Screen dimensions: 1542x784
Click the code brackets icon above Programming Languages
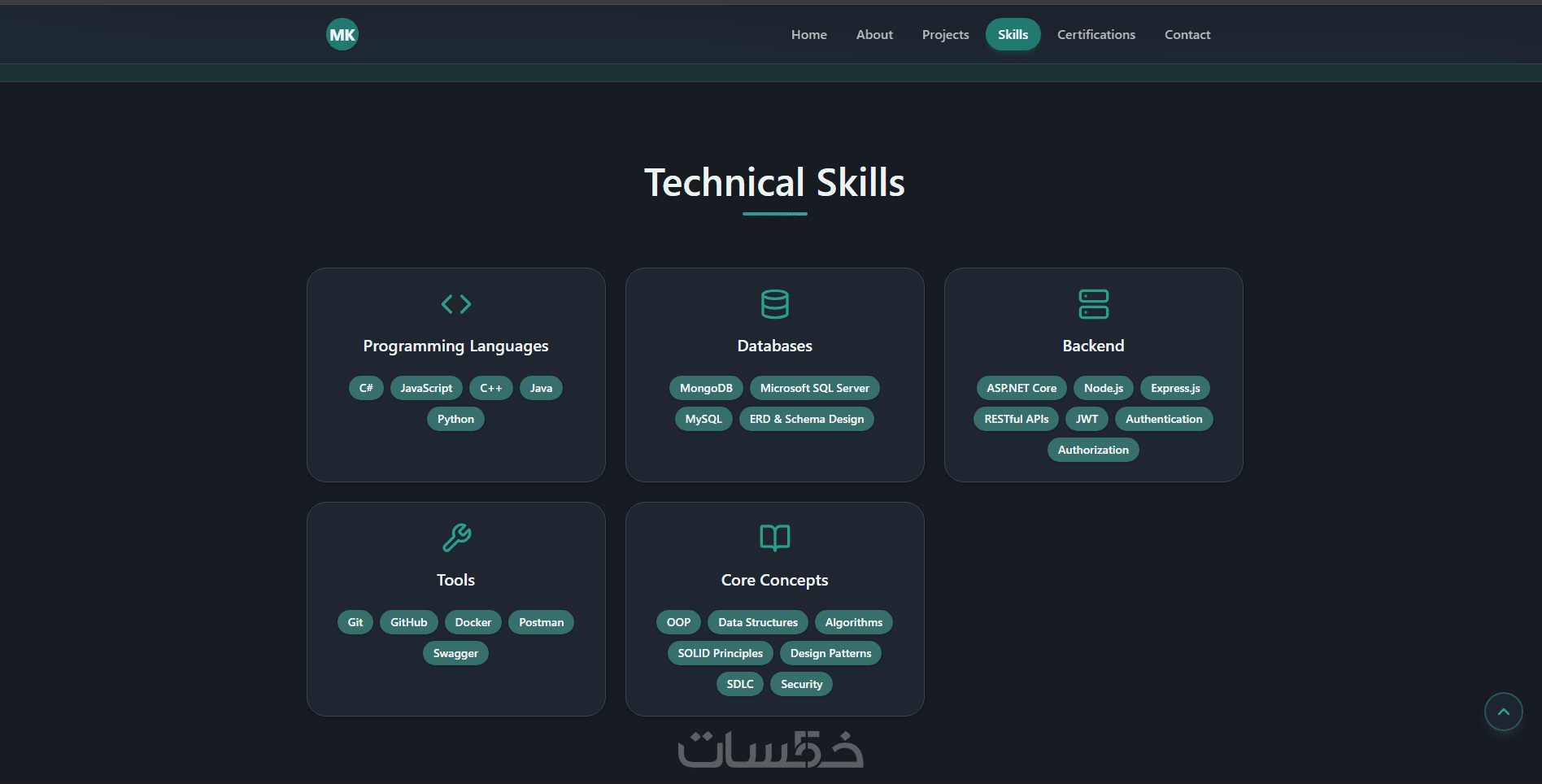click(456, 304)
